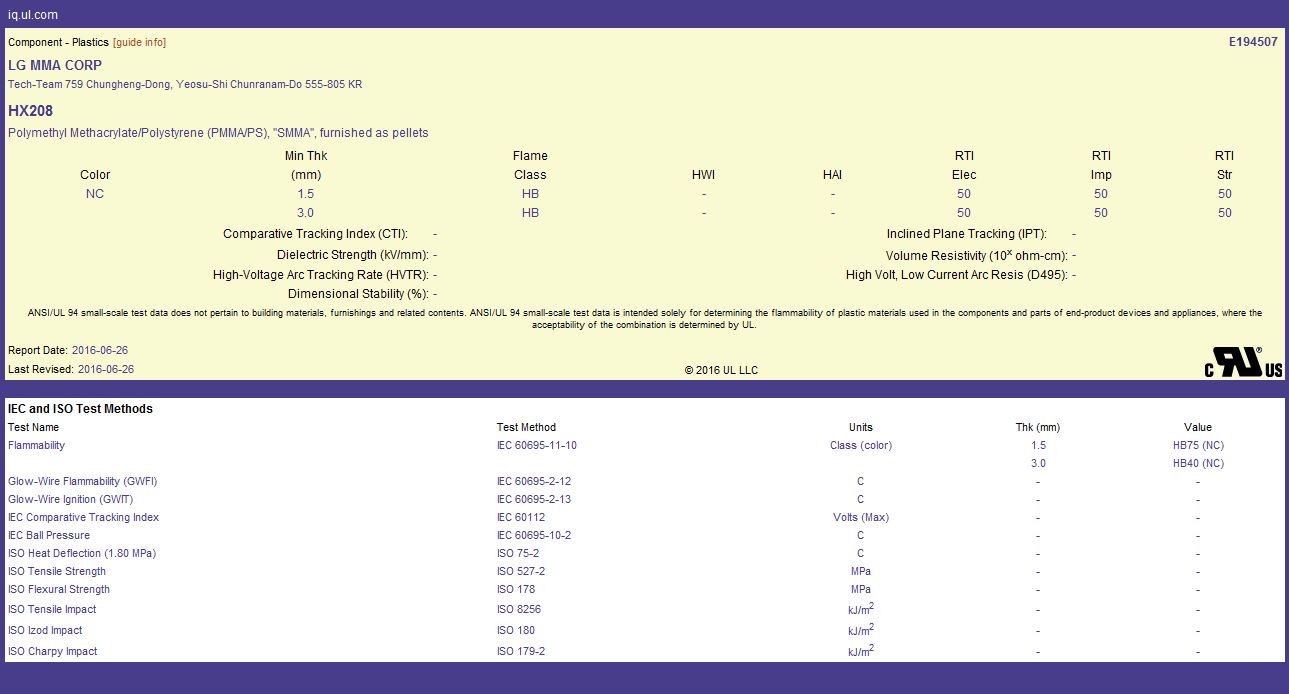Image resolution: width=1289 pixels, height=694 pixels.
Task: Click test method ISO 527-2
Action: pos(521,571)
